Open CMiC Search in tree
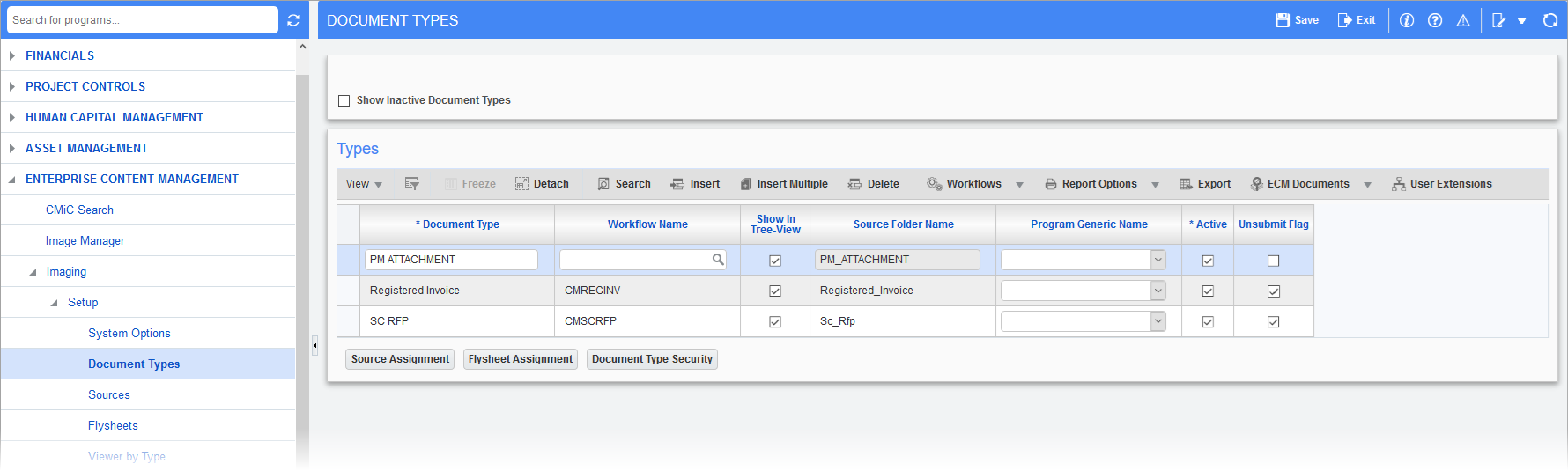This screenshot has width=1568, height=471. [x=79, y=210]
